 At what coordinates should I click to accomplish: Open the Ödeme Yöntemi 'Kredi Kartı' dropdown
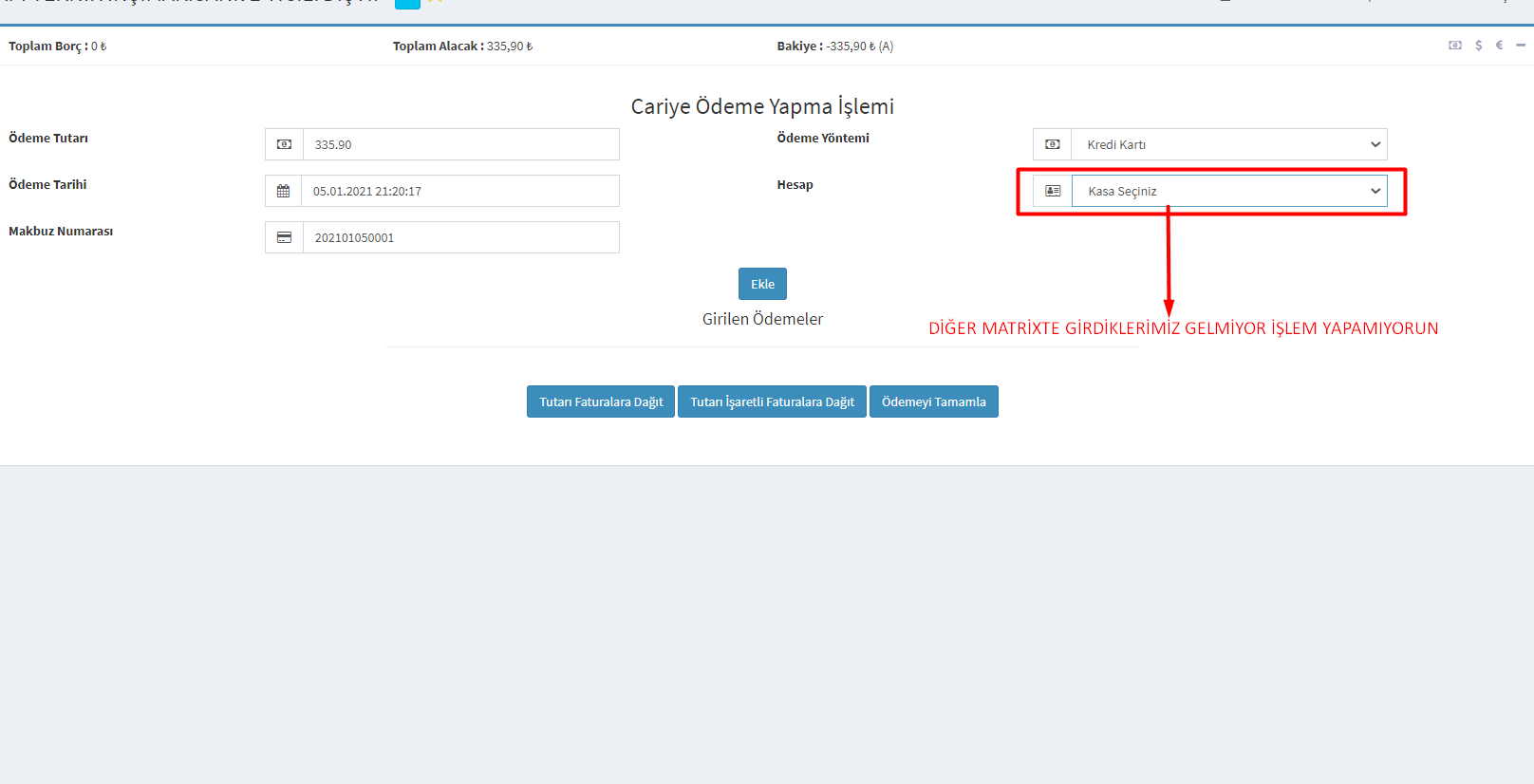pos(1228,144)
